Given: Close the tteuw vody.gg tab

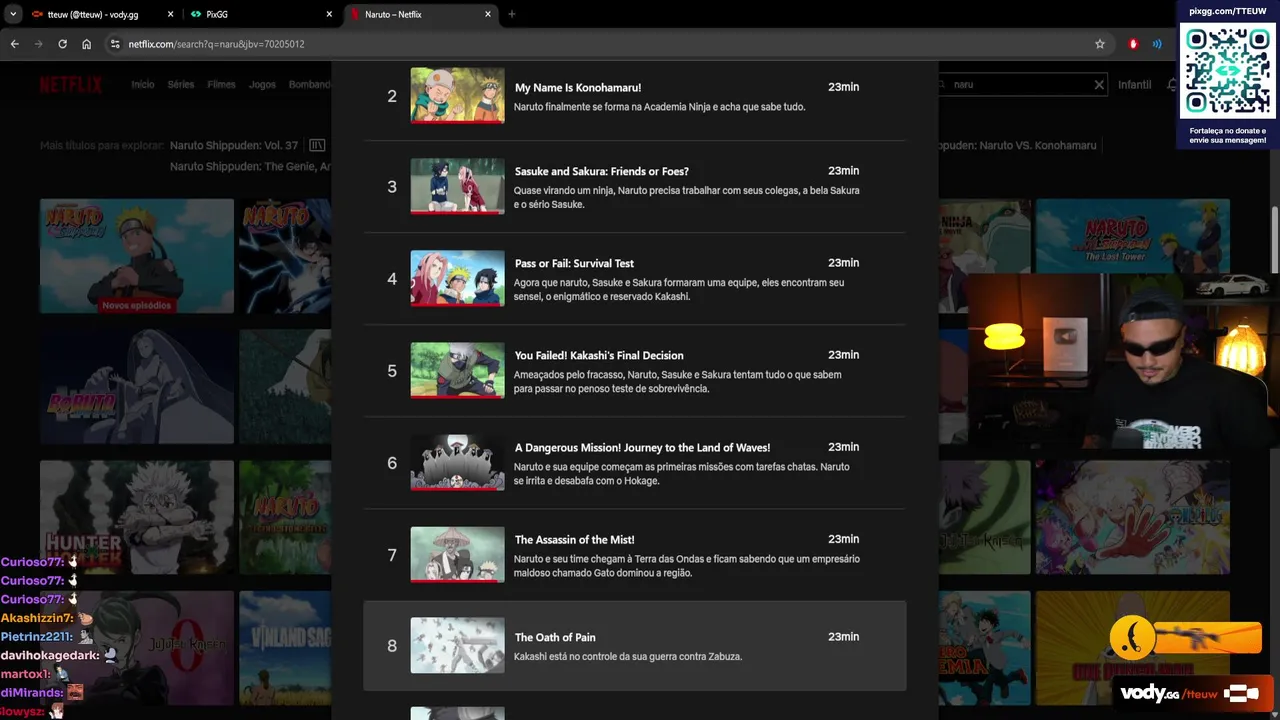Looking at the screenshot, I should (x=171, y=14).
